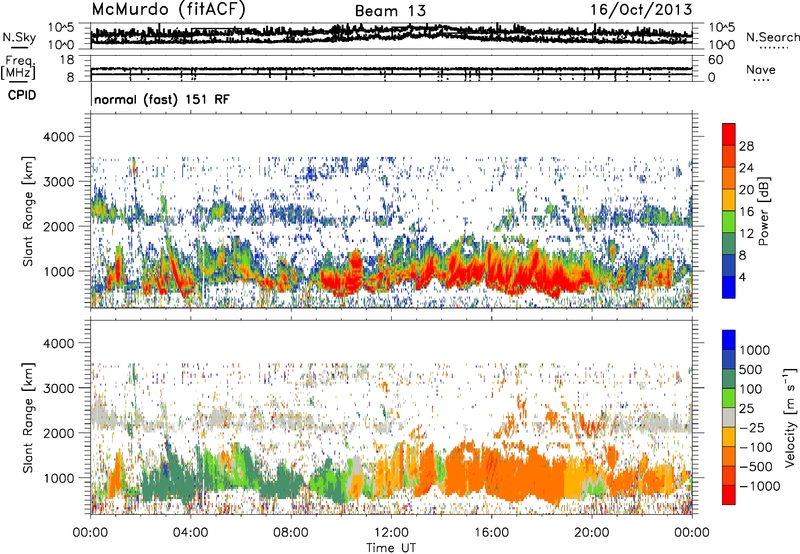Click the '-100' tick on Velocity colorbar
800x554 pixels.
(x=756, y=447)
